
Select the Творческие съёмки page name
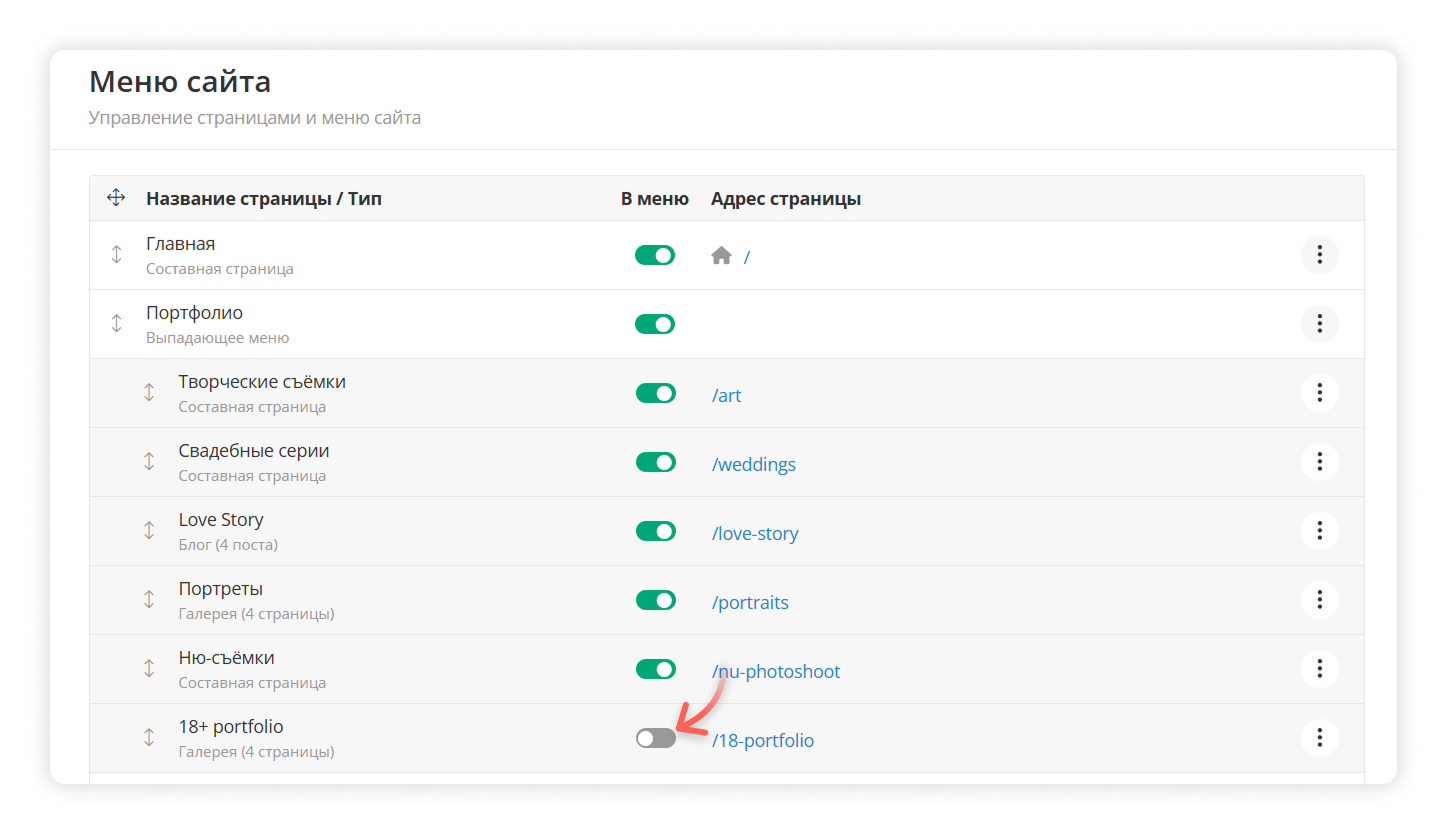[x=262, y=382]
